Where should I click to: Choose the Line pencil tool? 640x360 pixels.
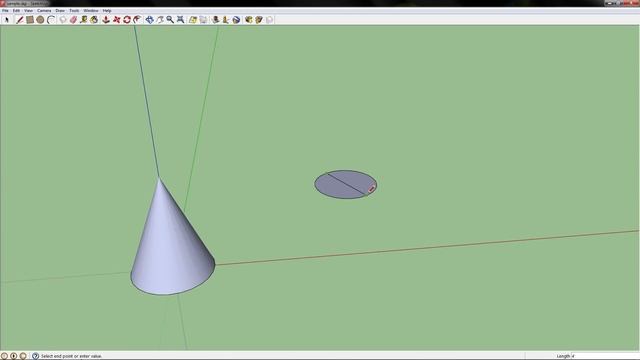point(19,20)
